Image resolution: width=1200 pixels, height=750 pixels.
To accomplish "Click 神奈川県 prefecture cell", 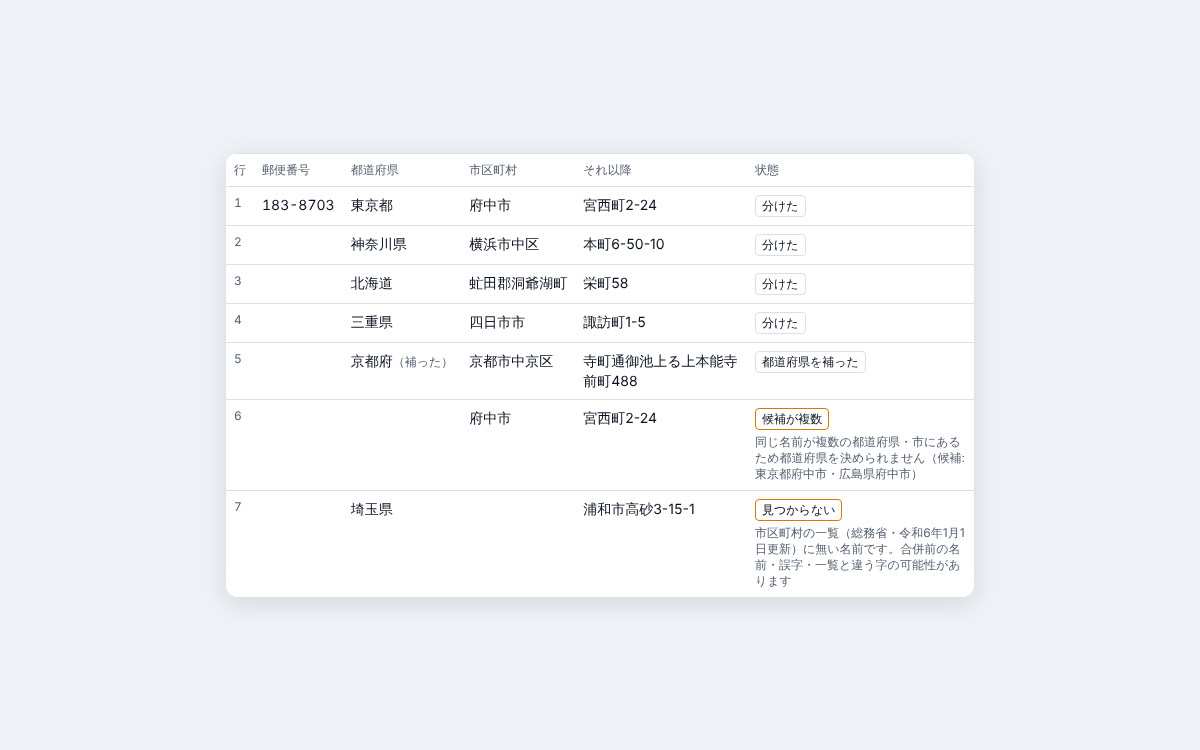I will (x=379, y=244).
